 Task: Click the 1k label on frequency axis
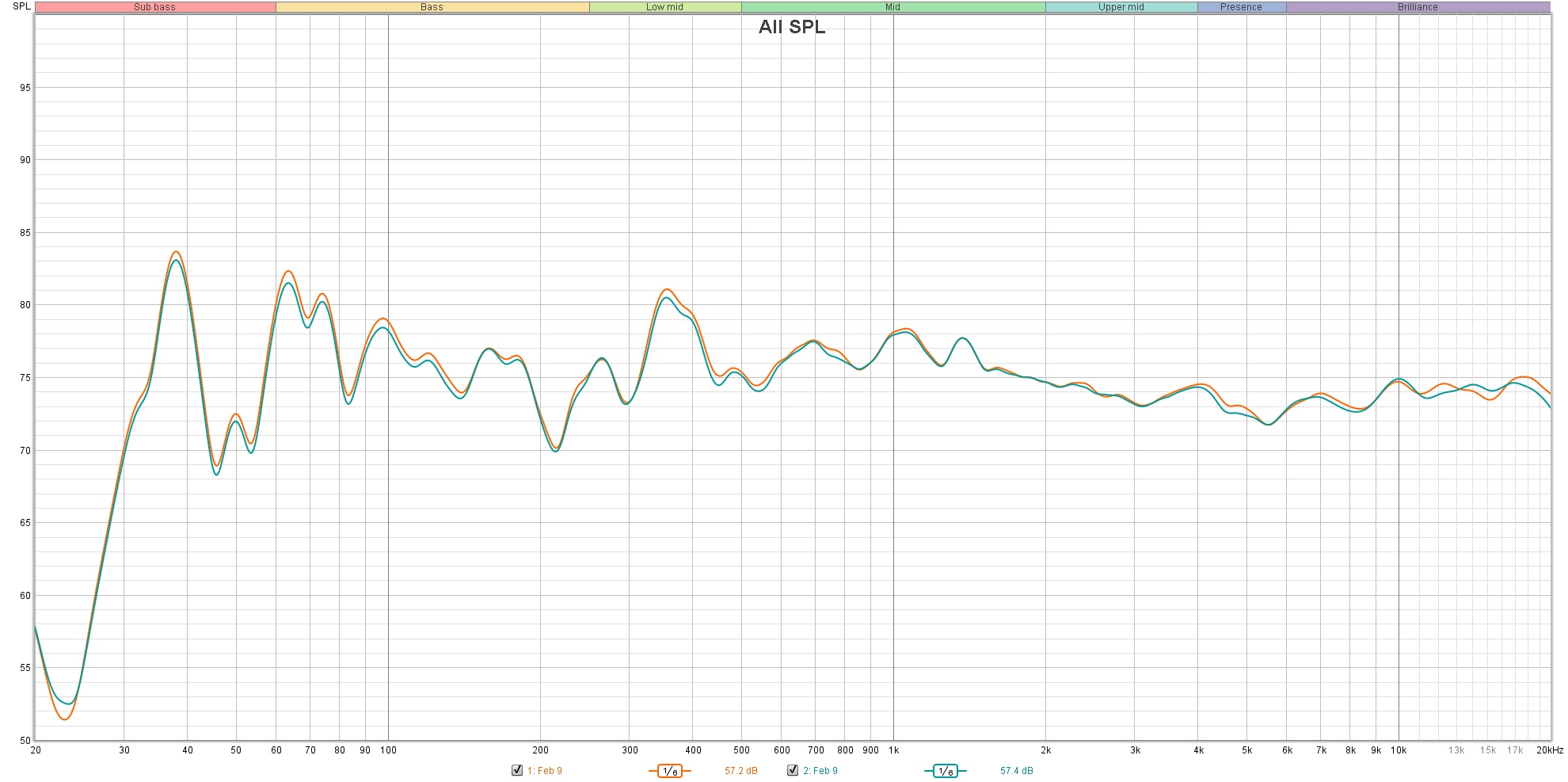894,750
